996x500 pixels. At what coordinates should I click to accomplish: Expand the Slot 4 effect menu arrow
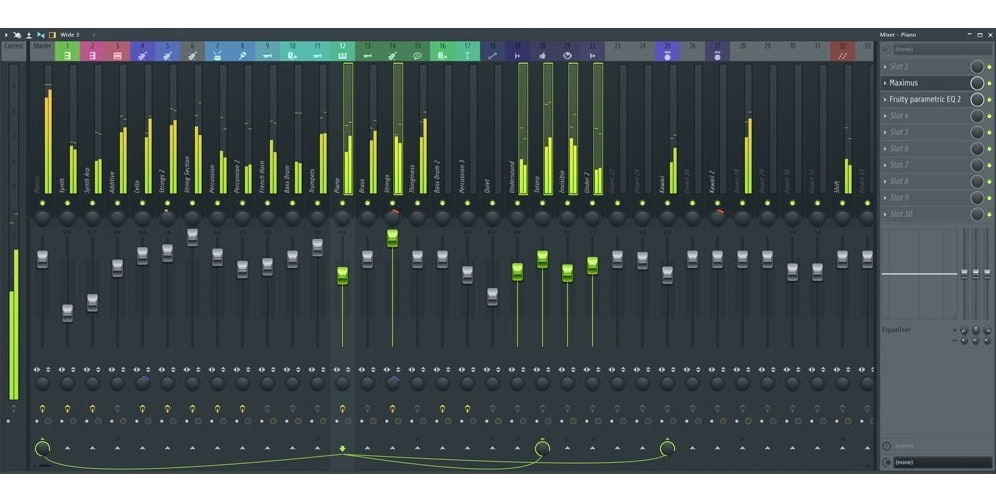click(885, 116)
